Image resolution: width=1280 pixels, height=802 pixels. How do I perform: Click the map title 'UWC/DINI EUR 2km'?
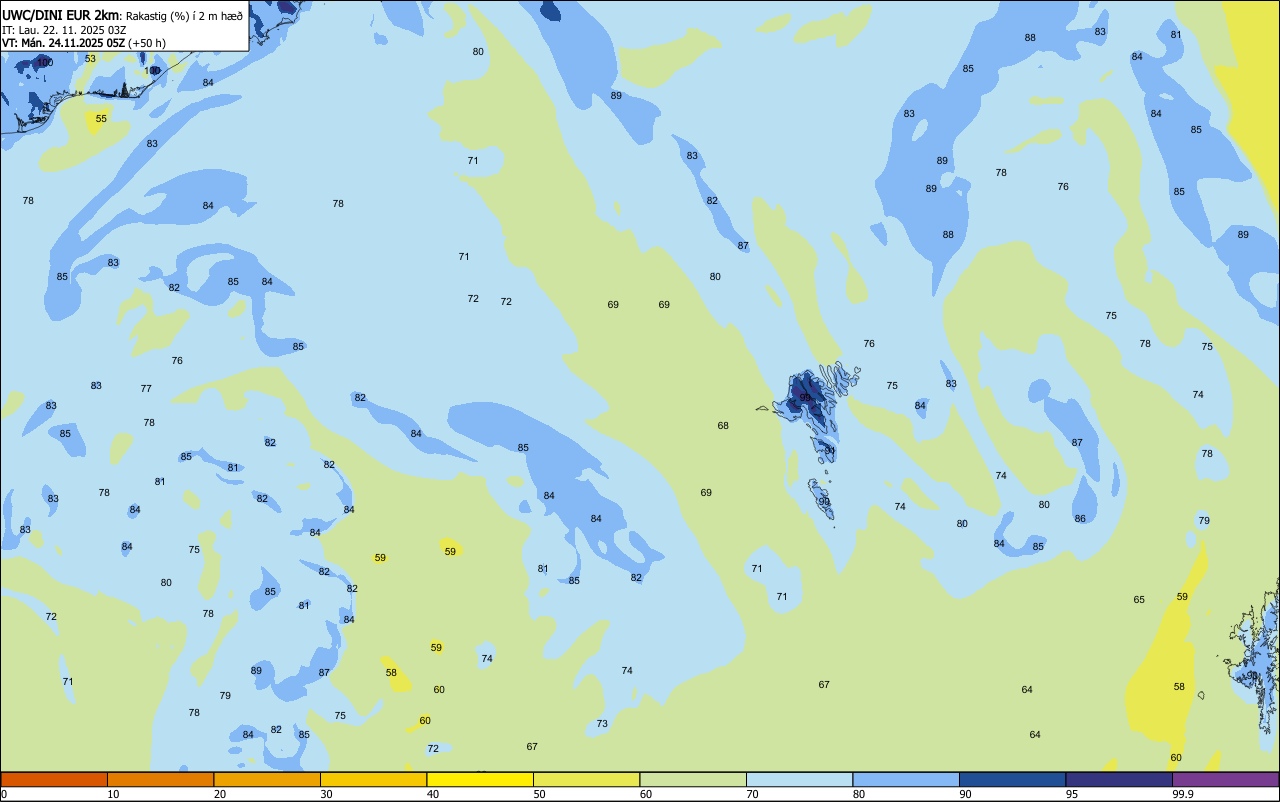[x=61, y=15]
